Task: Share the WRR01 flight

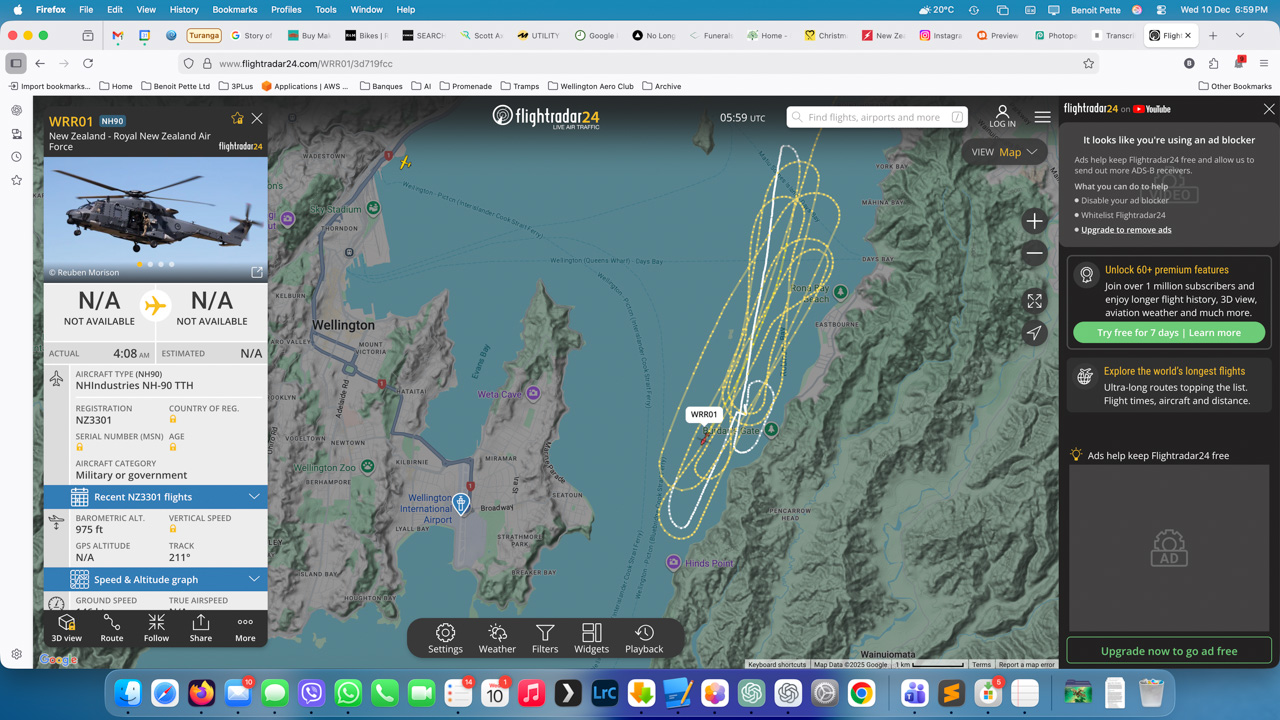Action: 201,628
